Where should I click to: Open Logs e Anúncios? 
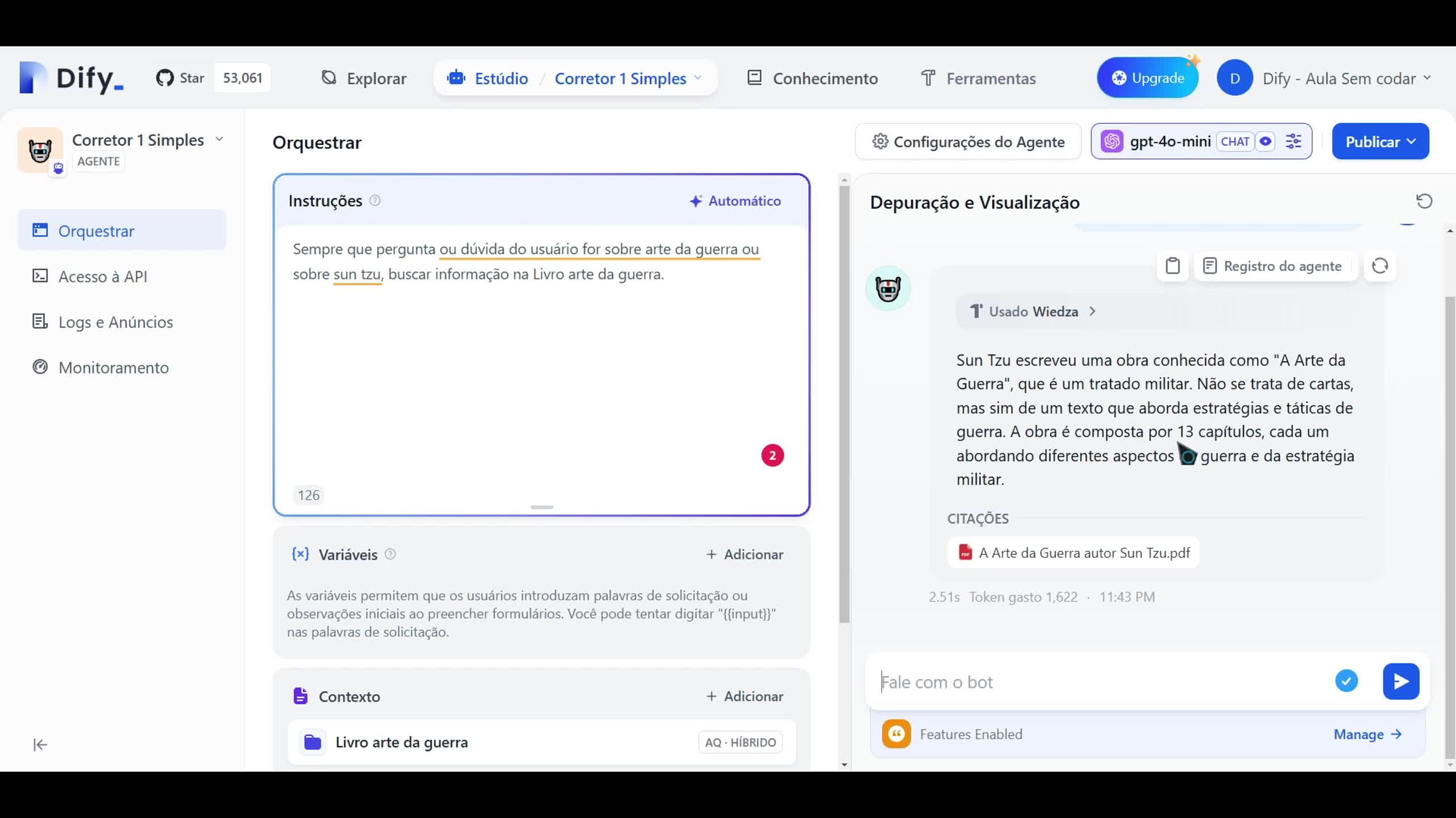[x=115, y=322]
